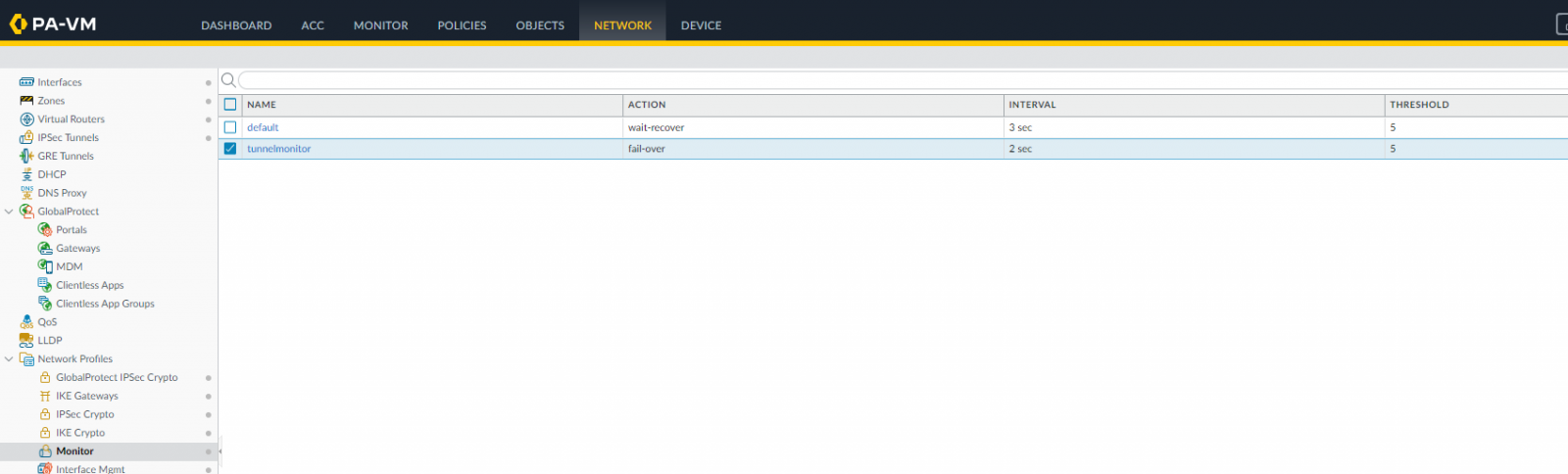Toggle the select-all checkbox in header
Viewport: 1568px width, 474px height.
[230, 104]
